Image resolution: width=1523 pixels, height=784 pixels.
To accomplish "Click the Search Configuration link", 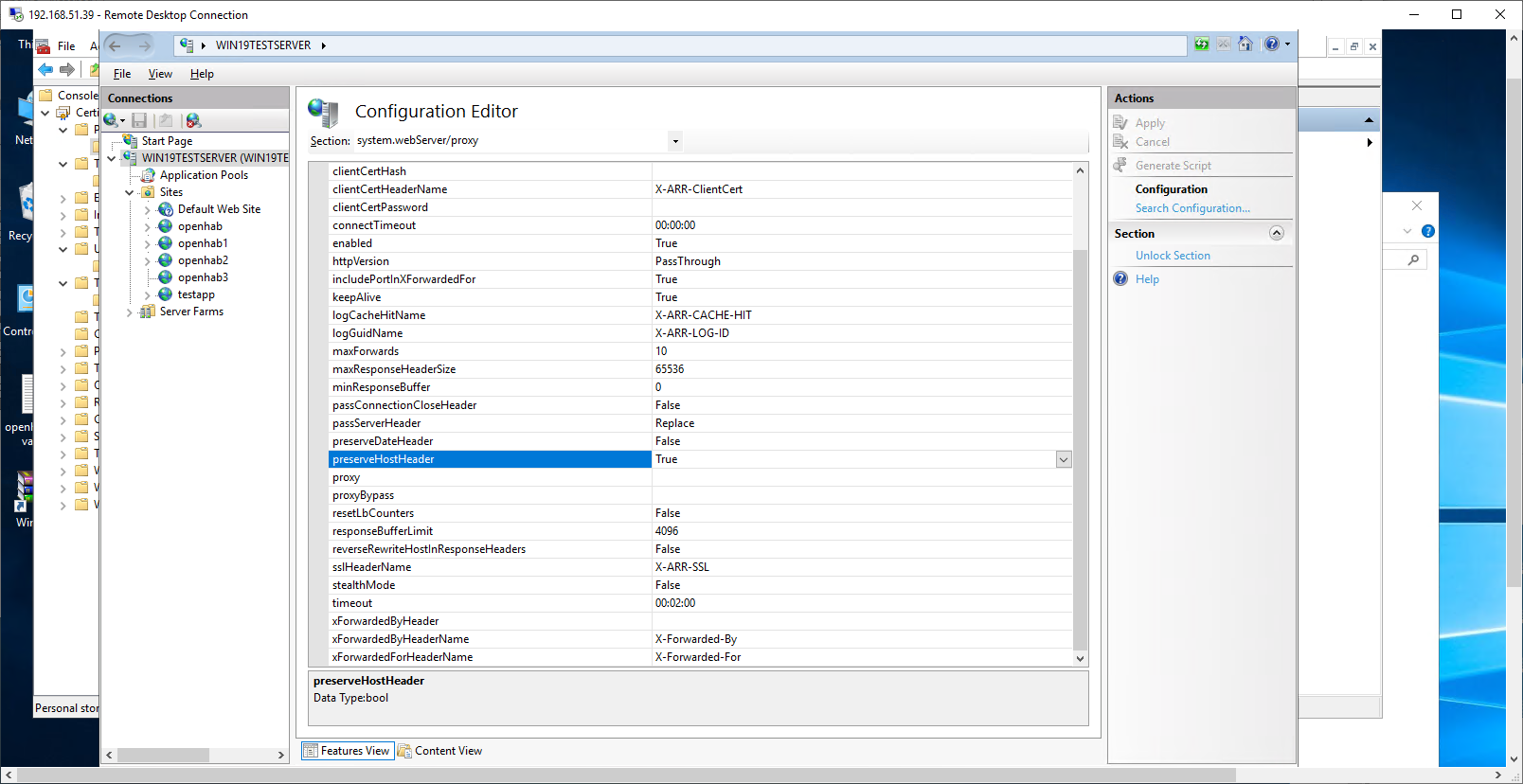I will pos(1192,208).
